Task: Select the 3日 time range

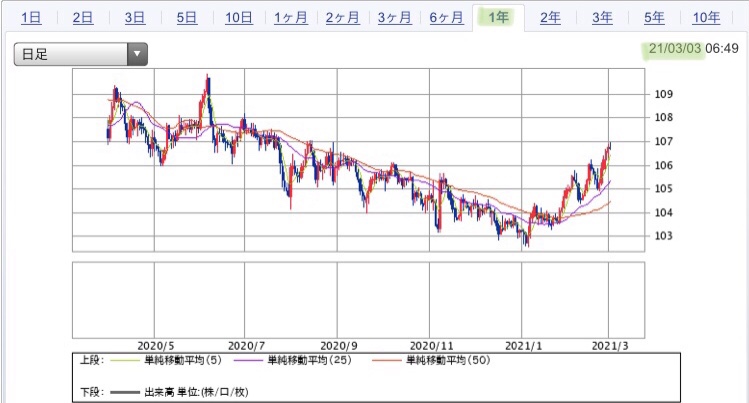Action: click(x=135, y=18)
